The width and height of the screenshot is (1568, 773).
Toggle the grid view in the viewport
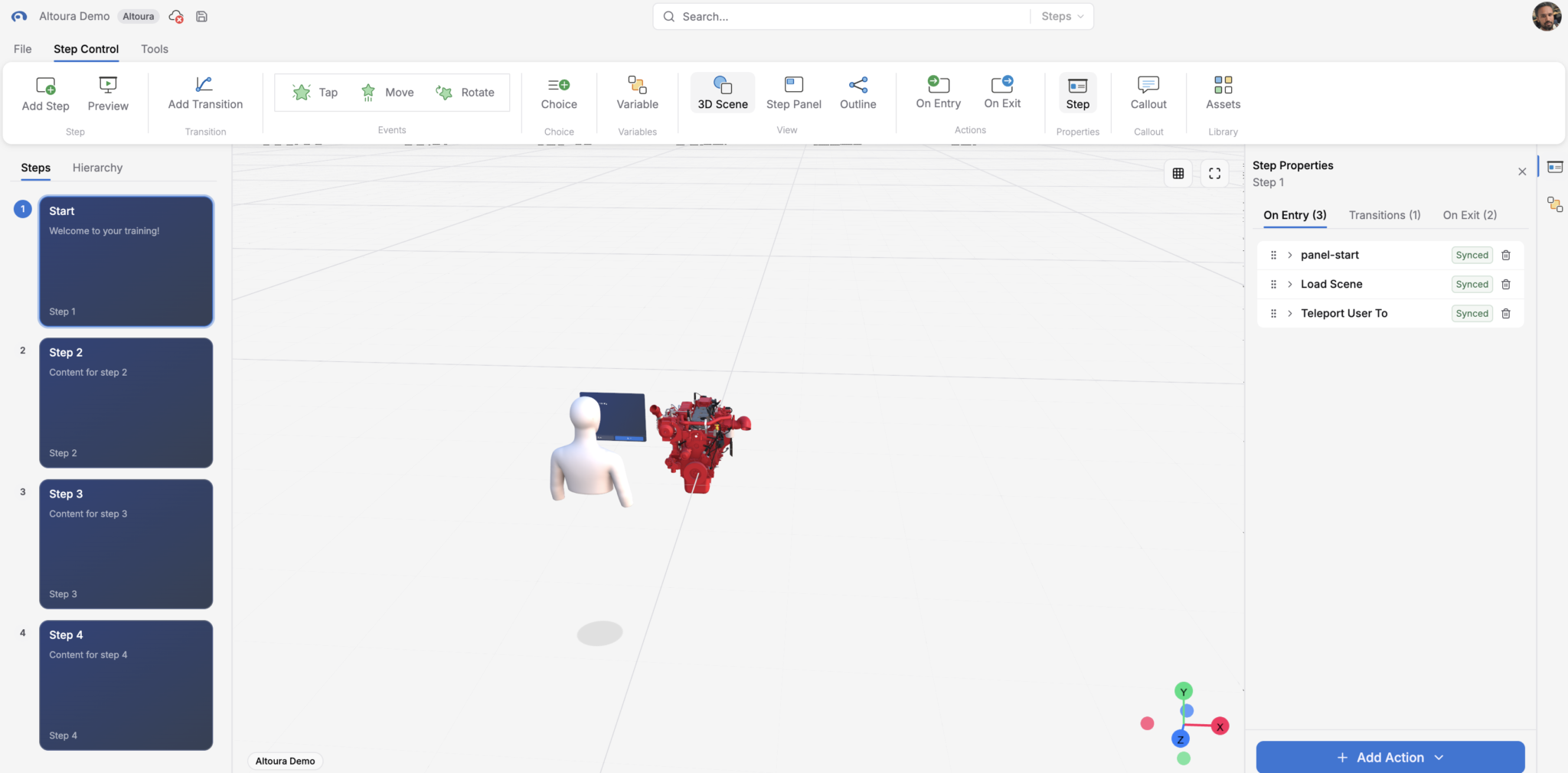[x=1178, y=174]
